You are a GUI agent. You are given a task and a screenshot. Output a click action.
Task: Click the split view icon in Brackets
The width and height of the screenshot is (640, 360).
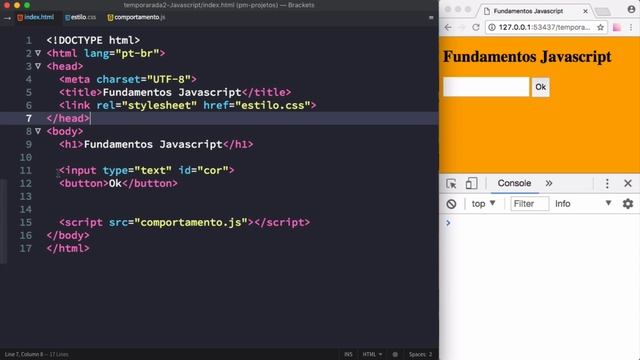(431, 18)
